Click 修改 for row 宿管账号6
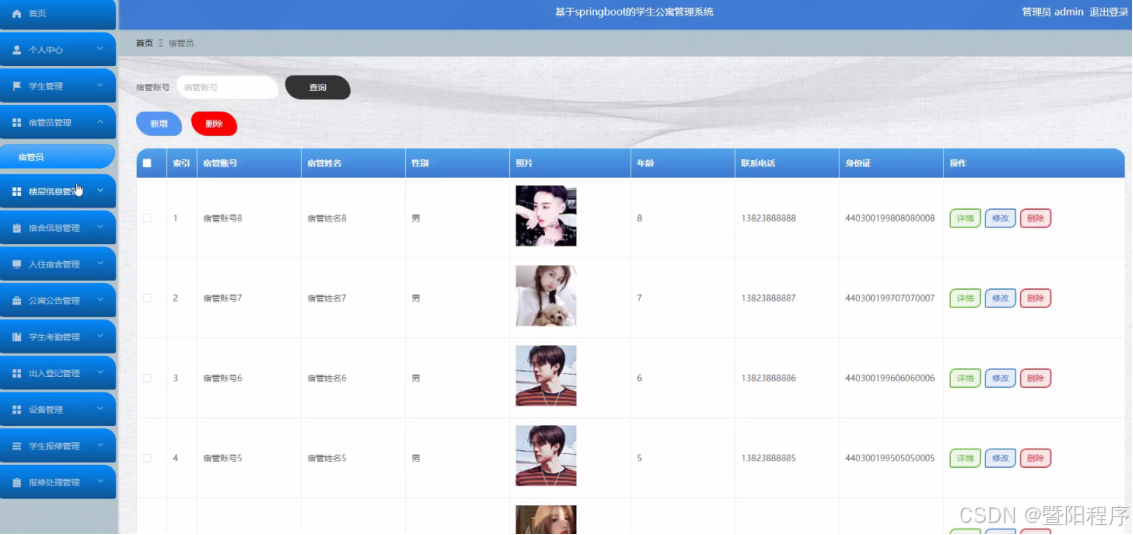Image resolution: width=1133 pixels, height=535 pixels. tap(1000, 378)
